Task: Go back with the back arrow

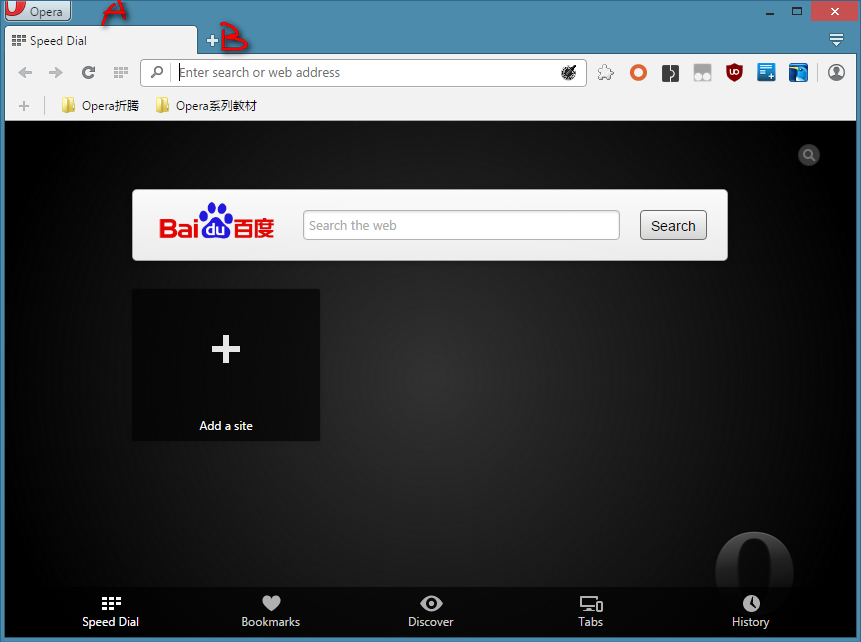Action: 25,72
